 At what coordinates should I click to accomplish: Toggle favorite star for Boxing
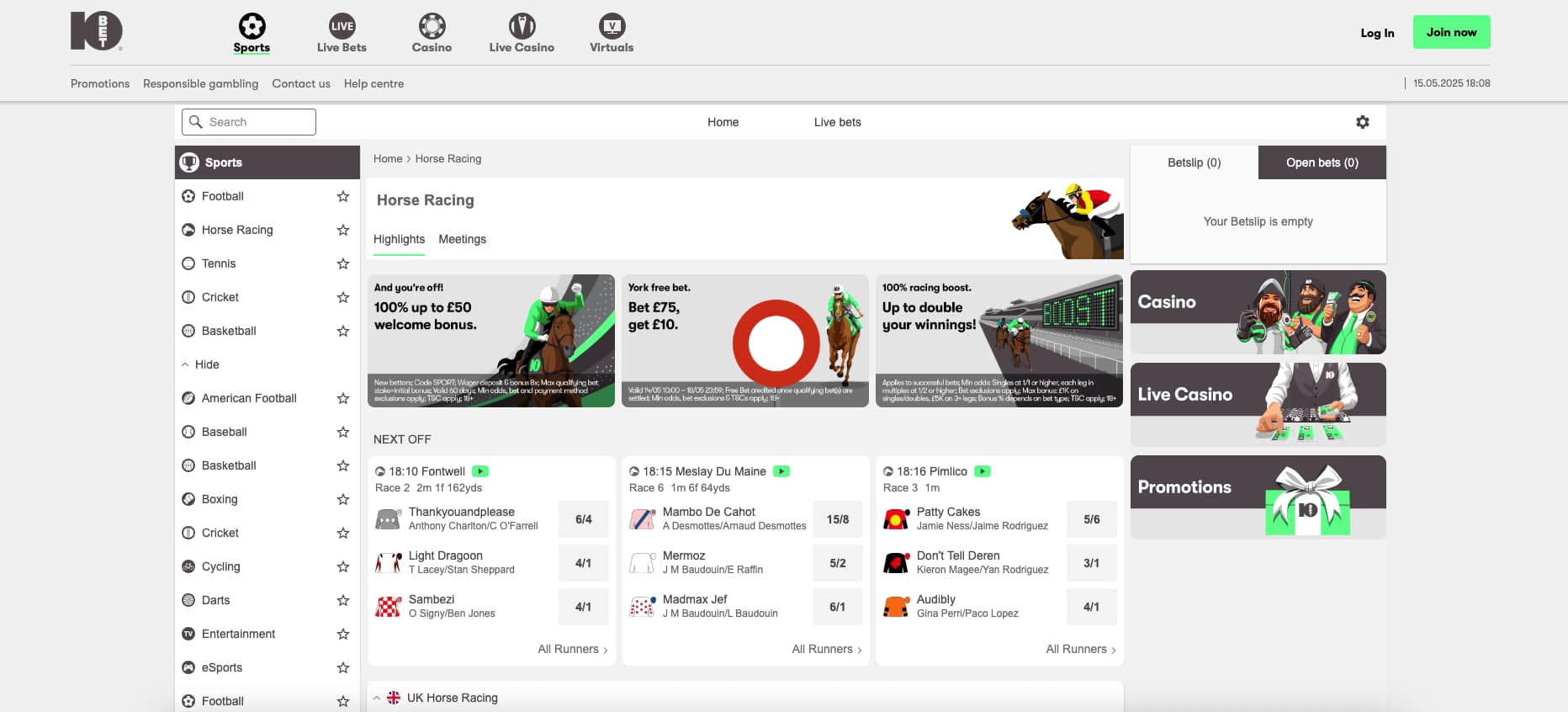click(343, 499)
